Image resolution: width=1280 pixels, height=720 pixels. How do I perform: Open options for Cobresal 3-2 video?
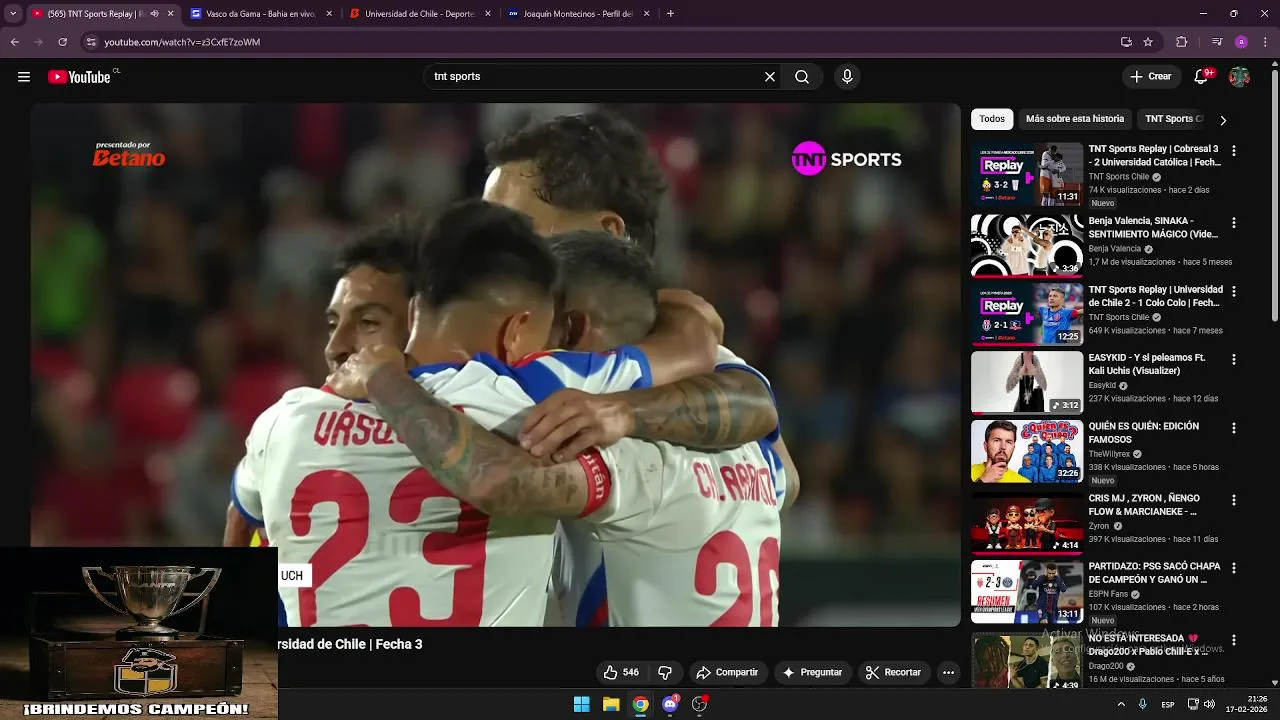point(1233,151)
